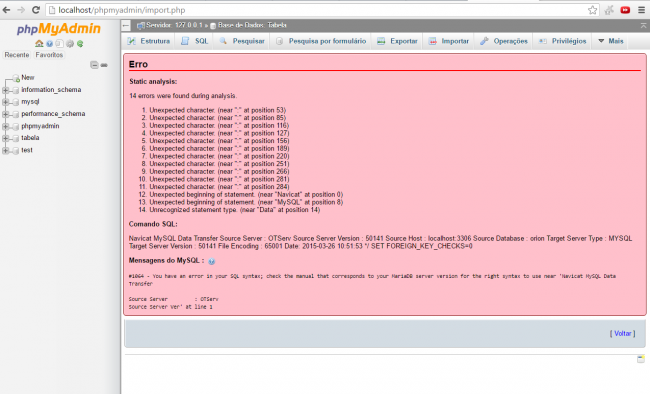Image resolution: width=650 pixels, height=394 pixels.
Task: Click the New database icon in tree
Action: click(16, 78)
